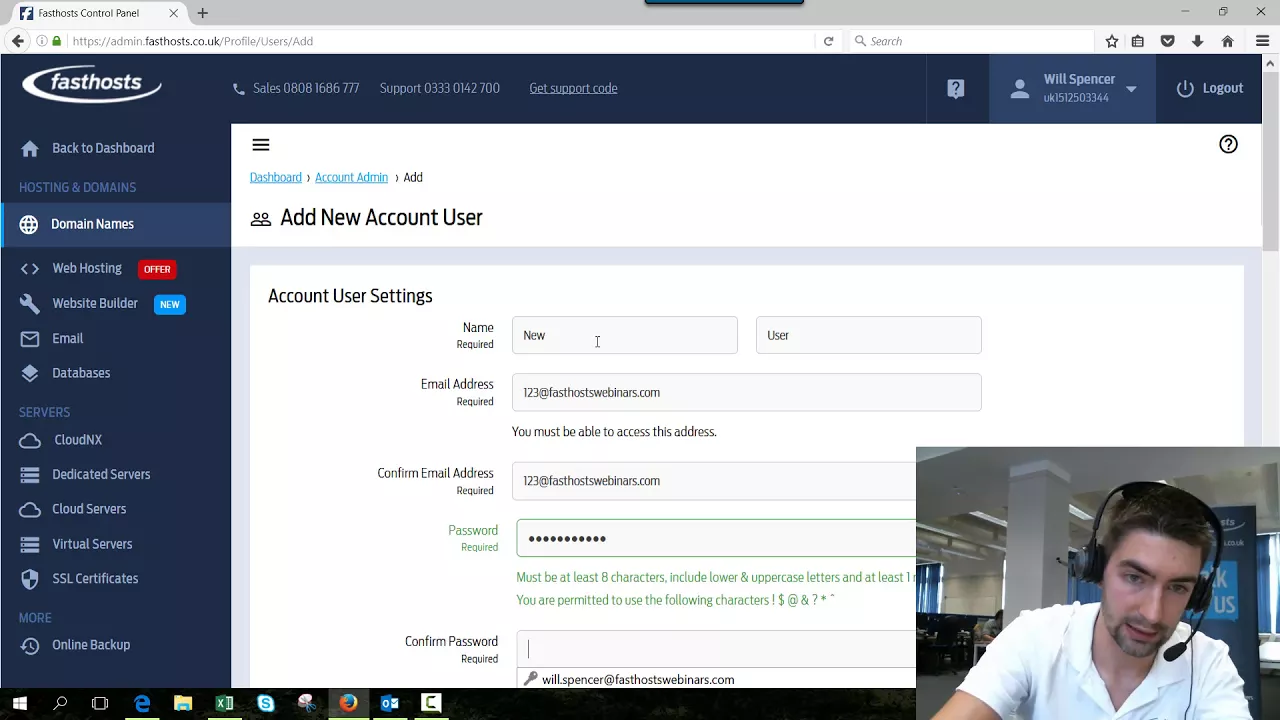Click Back to Dashboard link
Screen dimensions: 1280x720
103,148
